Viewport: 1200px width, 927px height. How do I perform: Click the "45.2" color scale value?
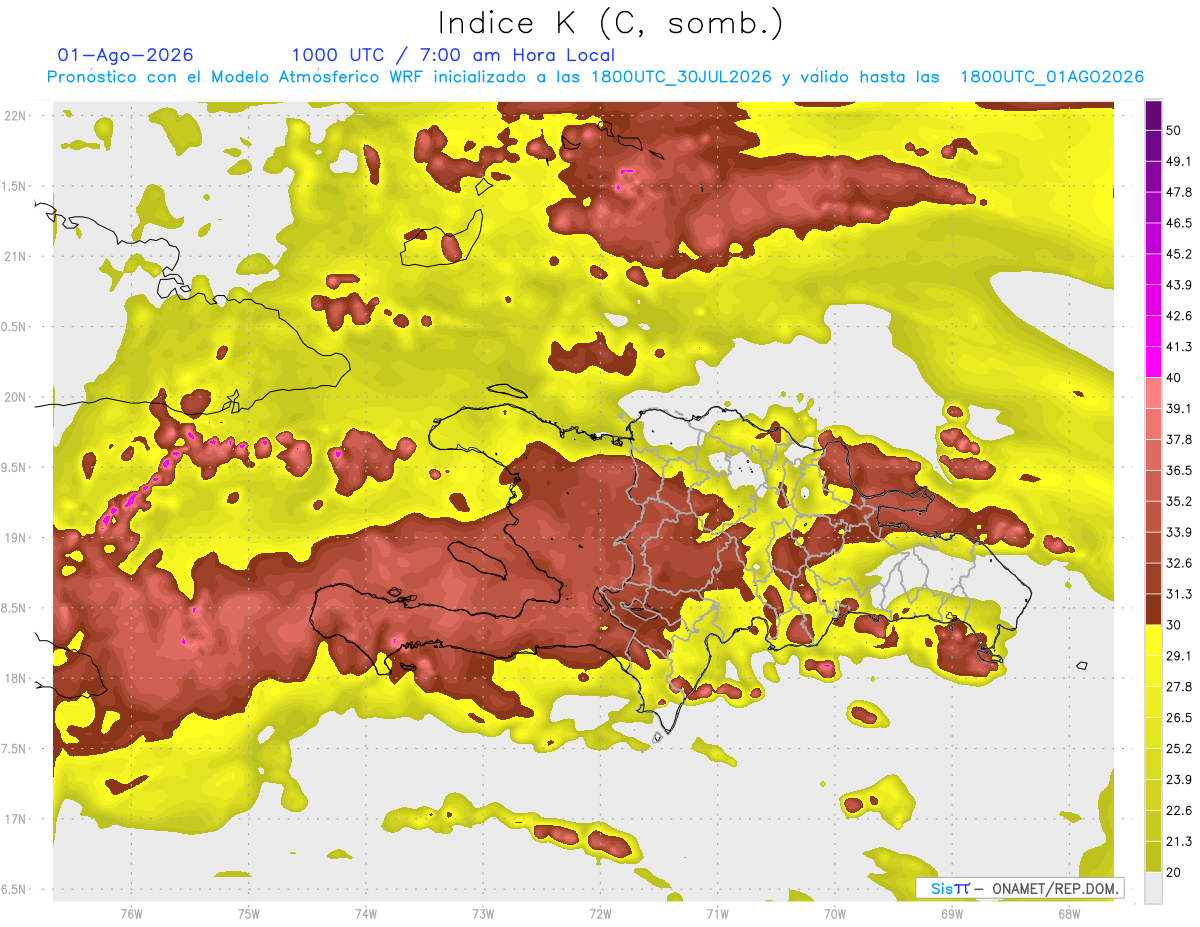1179,254
